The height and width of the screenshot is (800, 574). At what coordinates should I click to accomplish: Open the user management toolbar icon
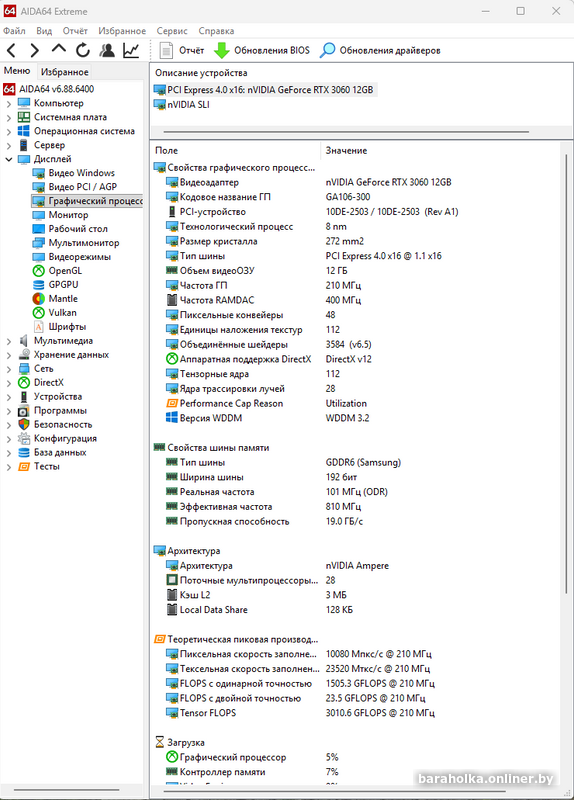pos(107,50)
